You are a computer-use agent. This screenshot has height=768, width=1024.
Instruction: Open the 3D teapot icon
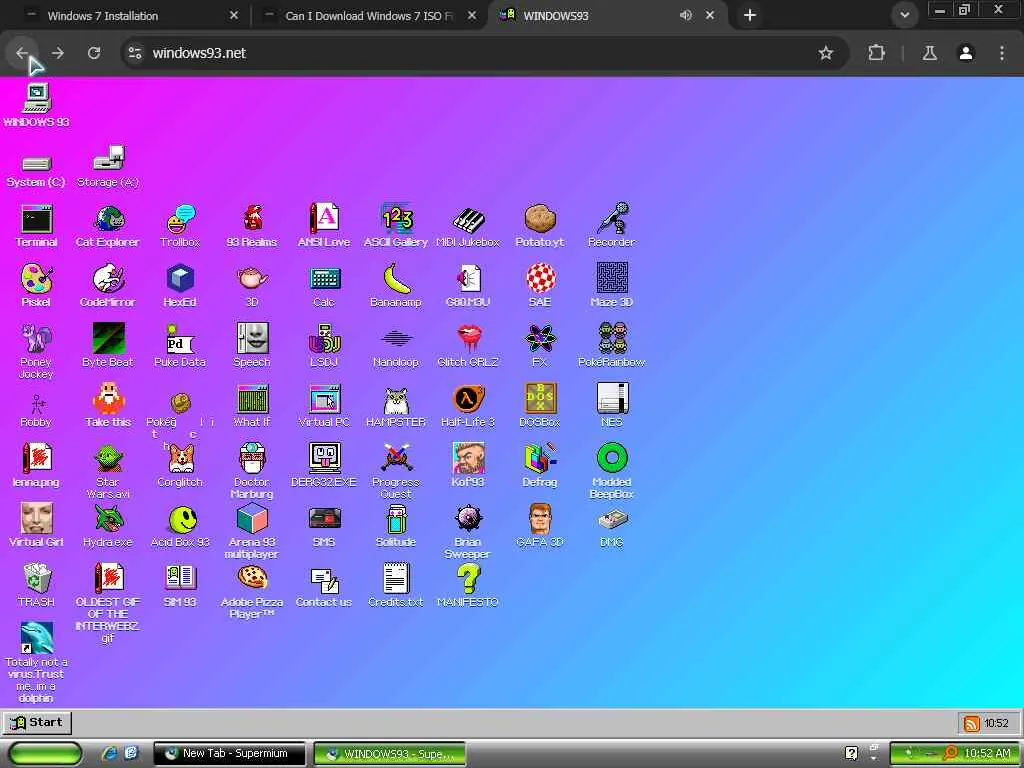point(252,286)
